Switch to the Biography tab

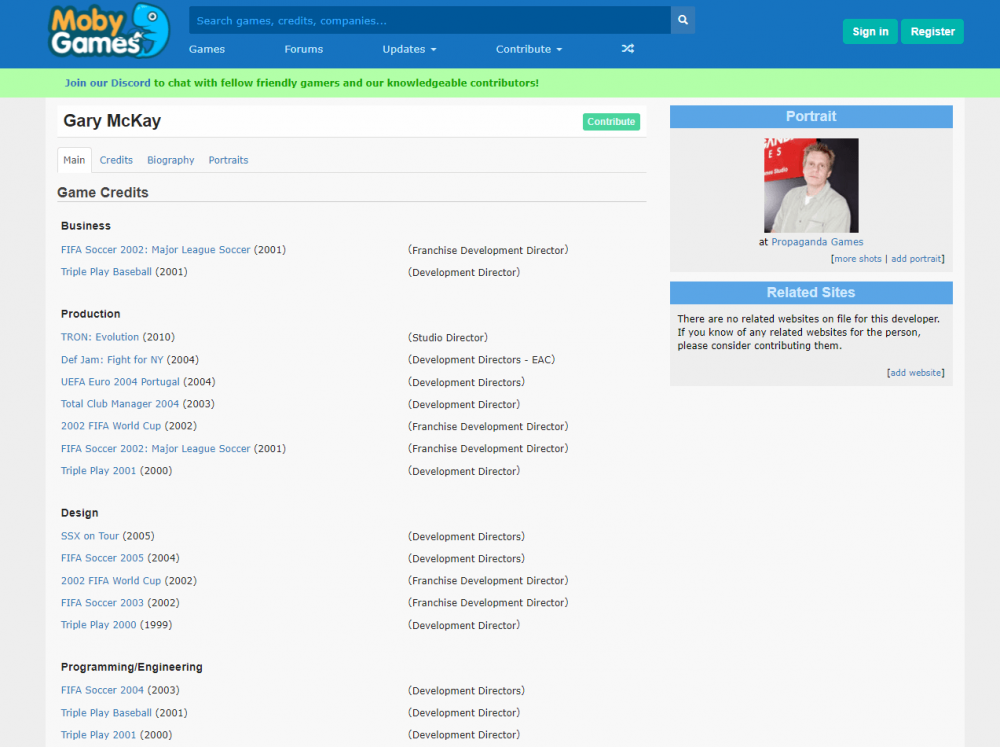[171, 160]
